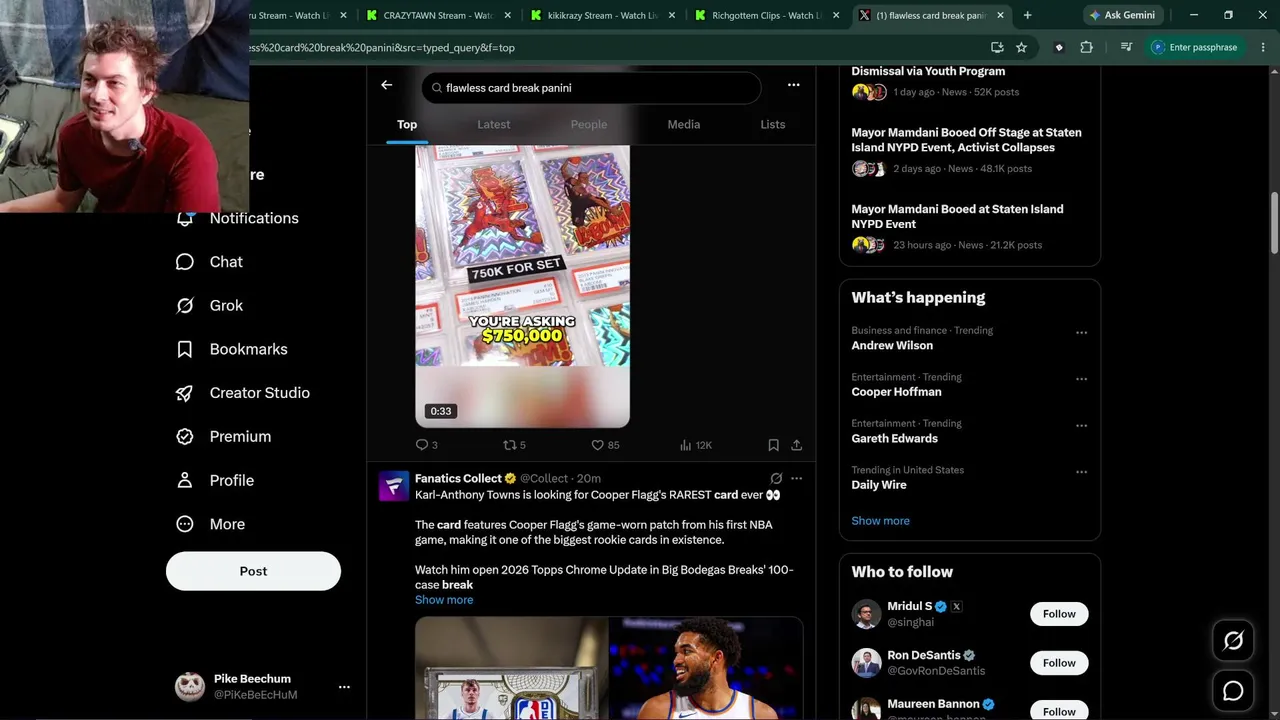Open options for Andrew Wilson trend

[1081, 333]
